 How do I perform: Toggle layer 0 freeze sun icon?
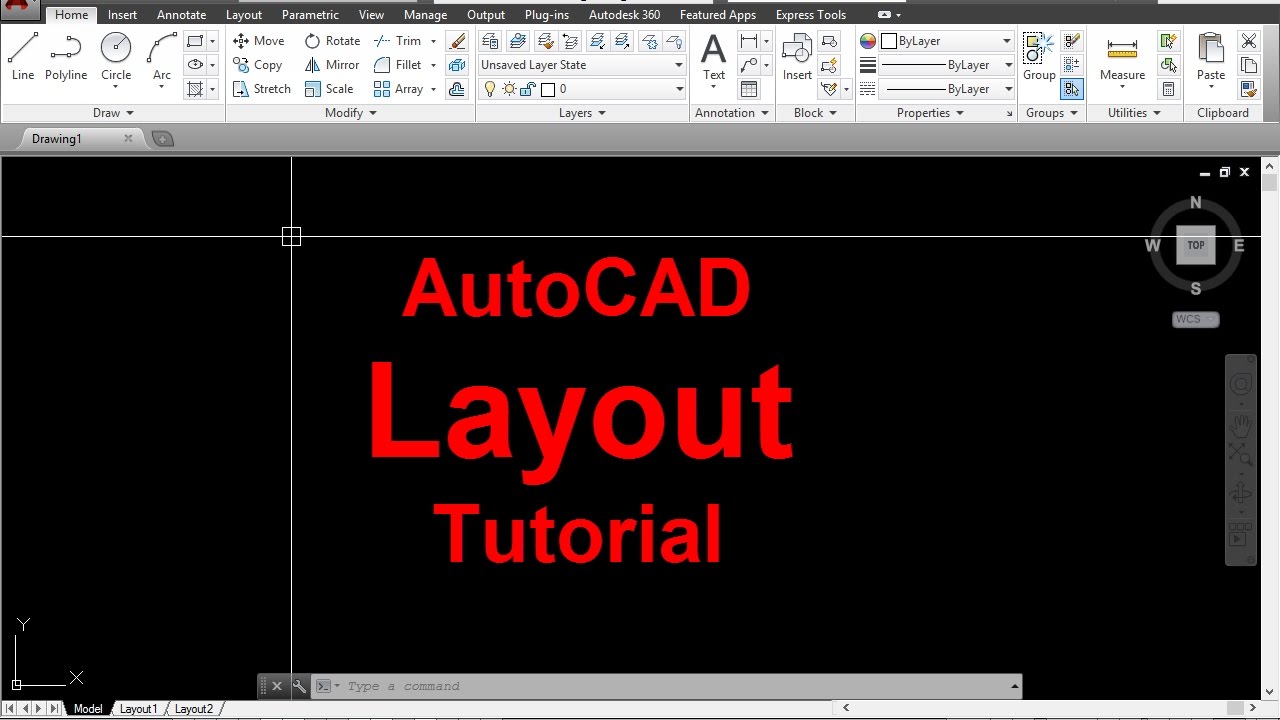coord(509,89)
